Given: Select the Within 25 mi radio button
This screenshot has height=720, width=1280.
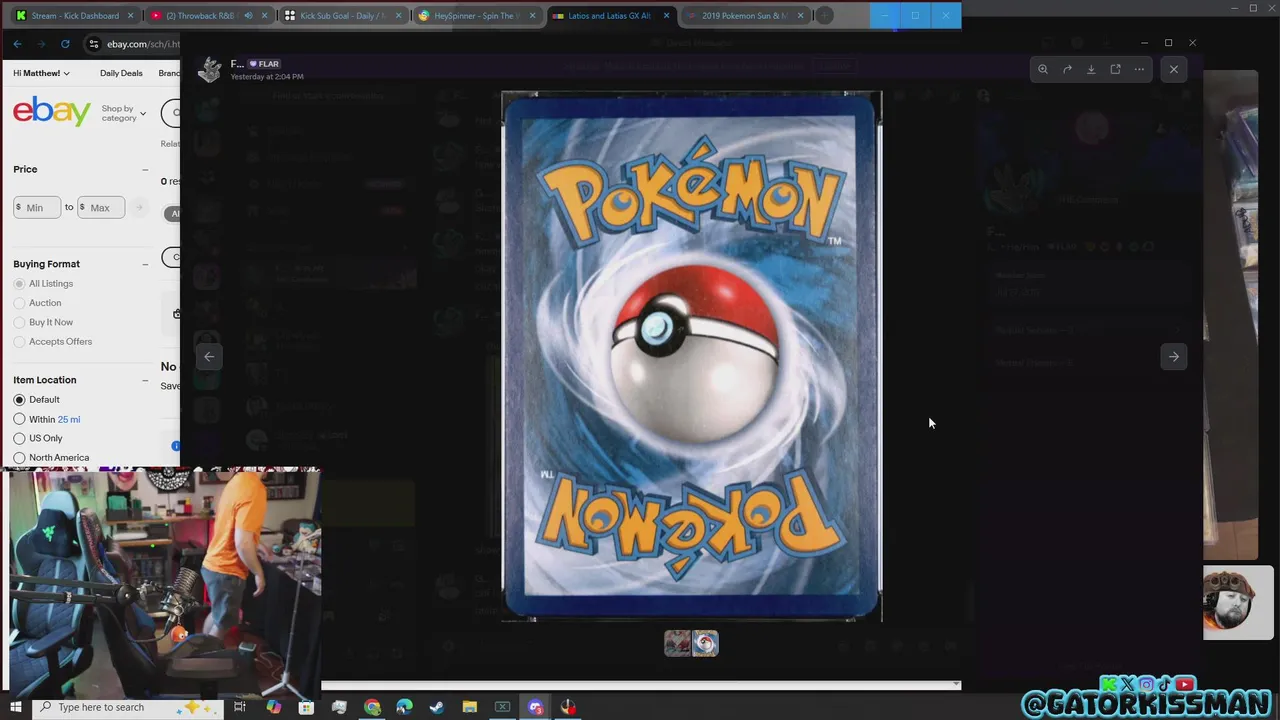Looking at the screenshot, I should [19, 419].
